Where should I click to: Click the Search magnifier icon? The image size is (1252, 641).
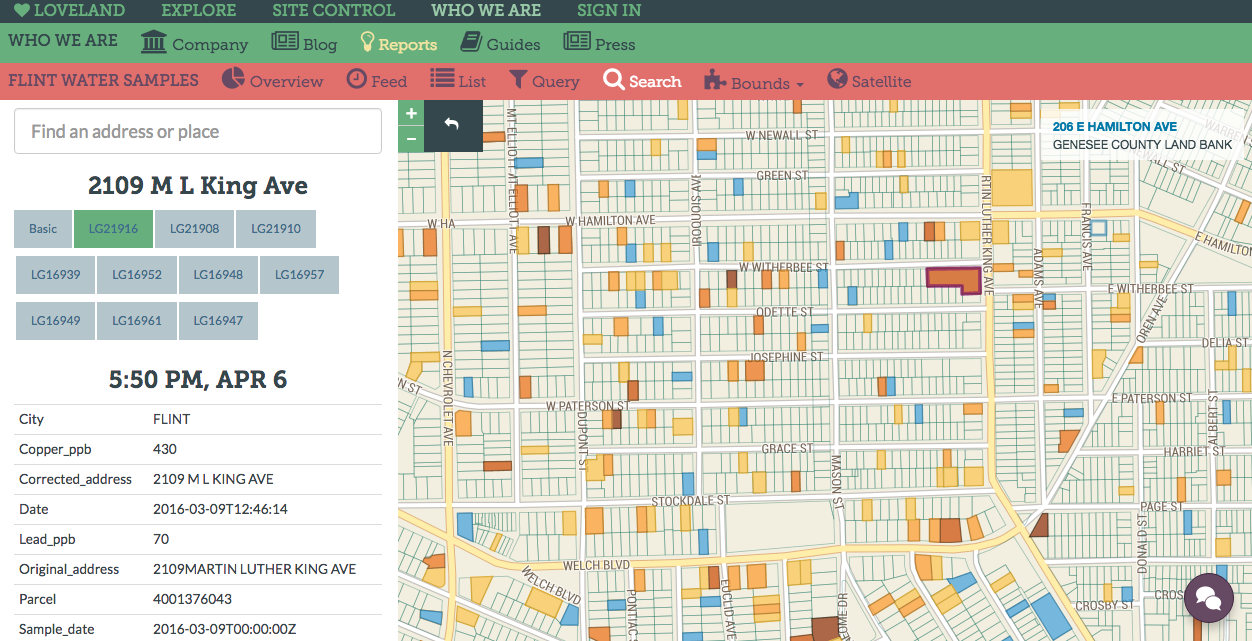[x=613, y=80]
